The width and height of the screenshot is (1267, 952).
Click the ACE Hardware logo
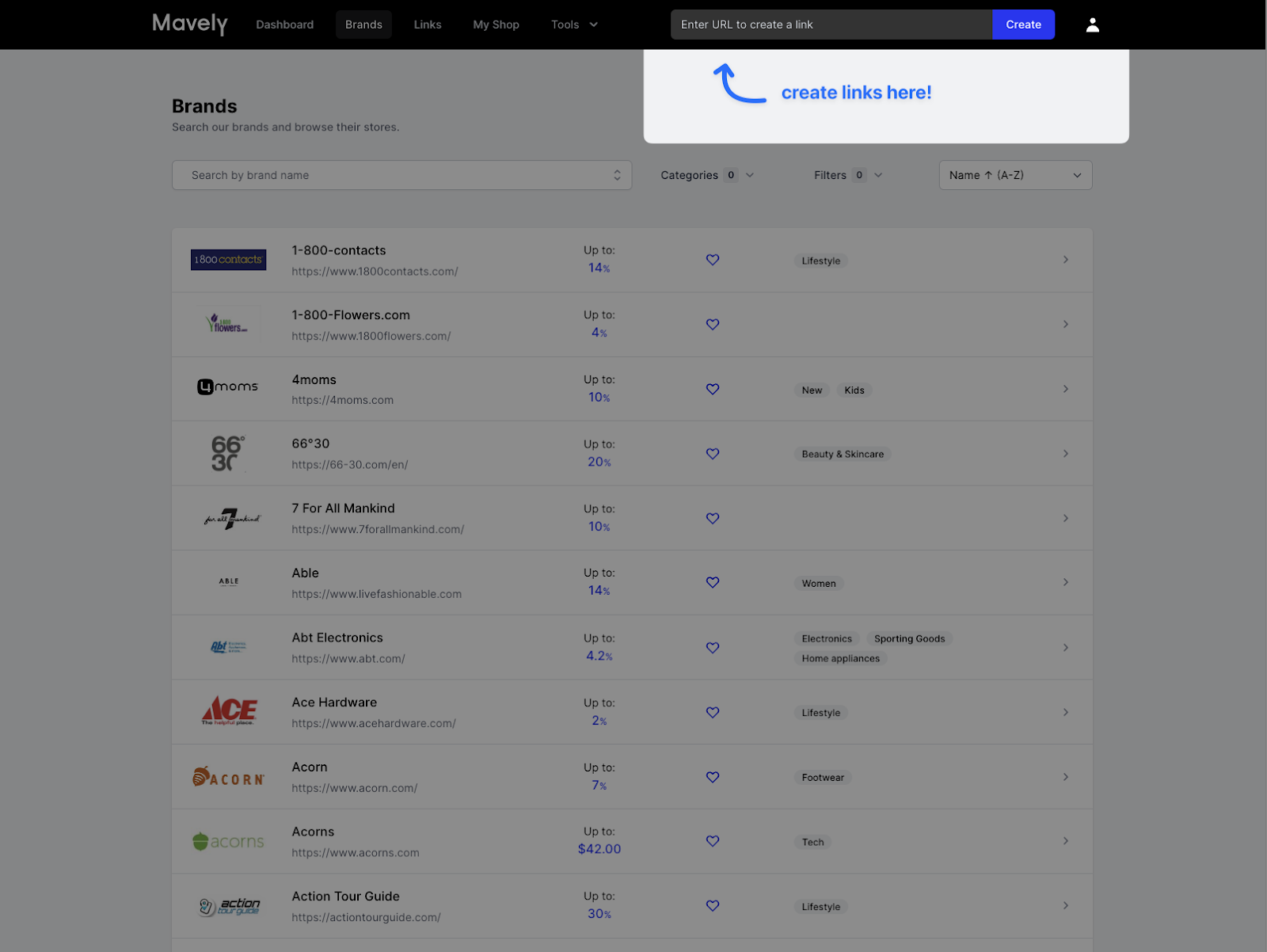[x=229, y=711]
